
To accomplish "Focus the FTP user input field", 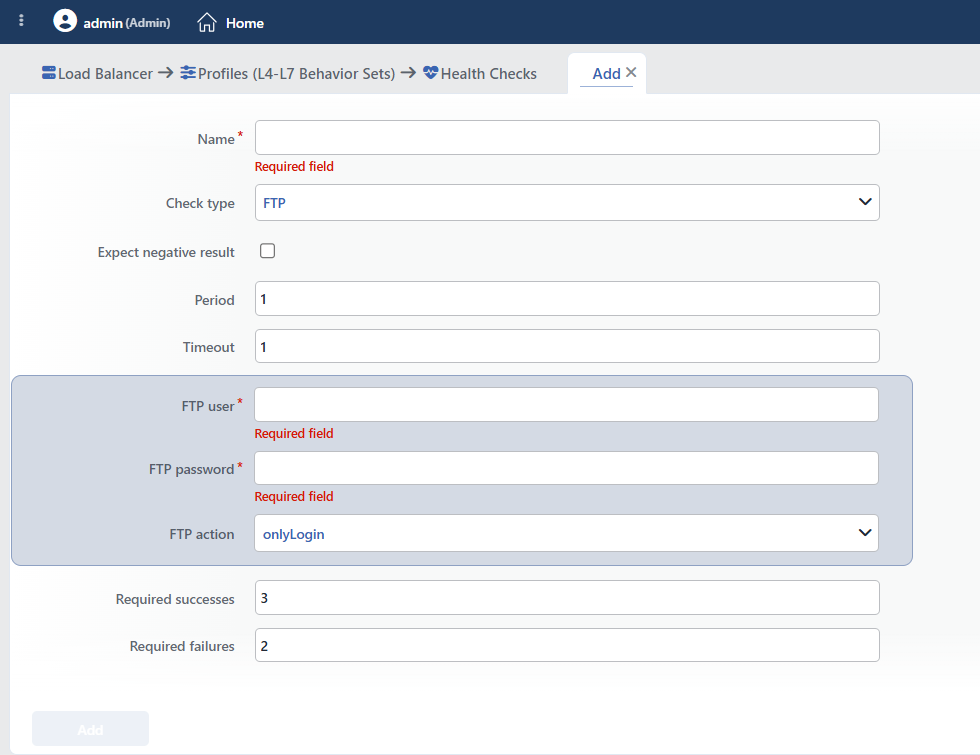I will tap(566, 404).
